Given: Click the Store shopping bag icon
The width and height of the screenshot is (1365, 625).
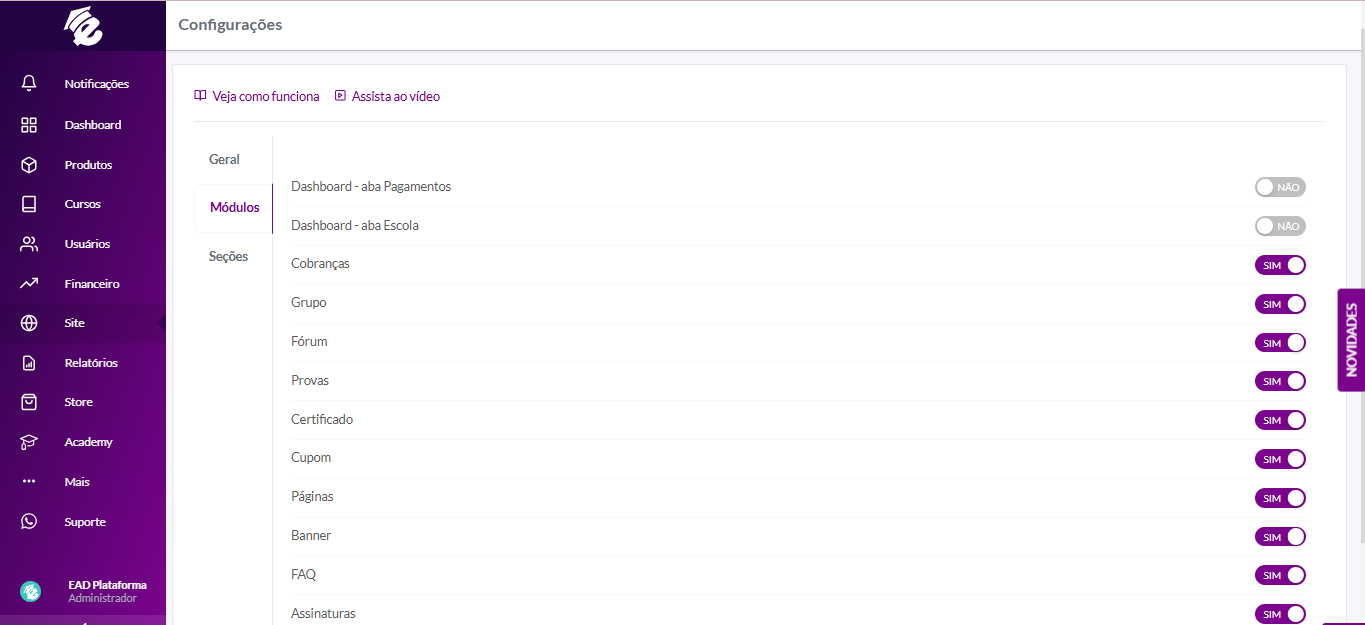Looking at the screenshot, I should click(29, 402).
